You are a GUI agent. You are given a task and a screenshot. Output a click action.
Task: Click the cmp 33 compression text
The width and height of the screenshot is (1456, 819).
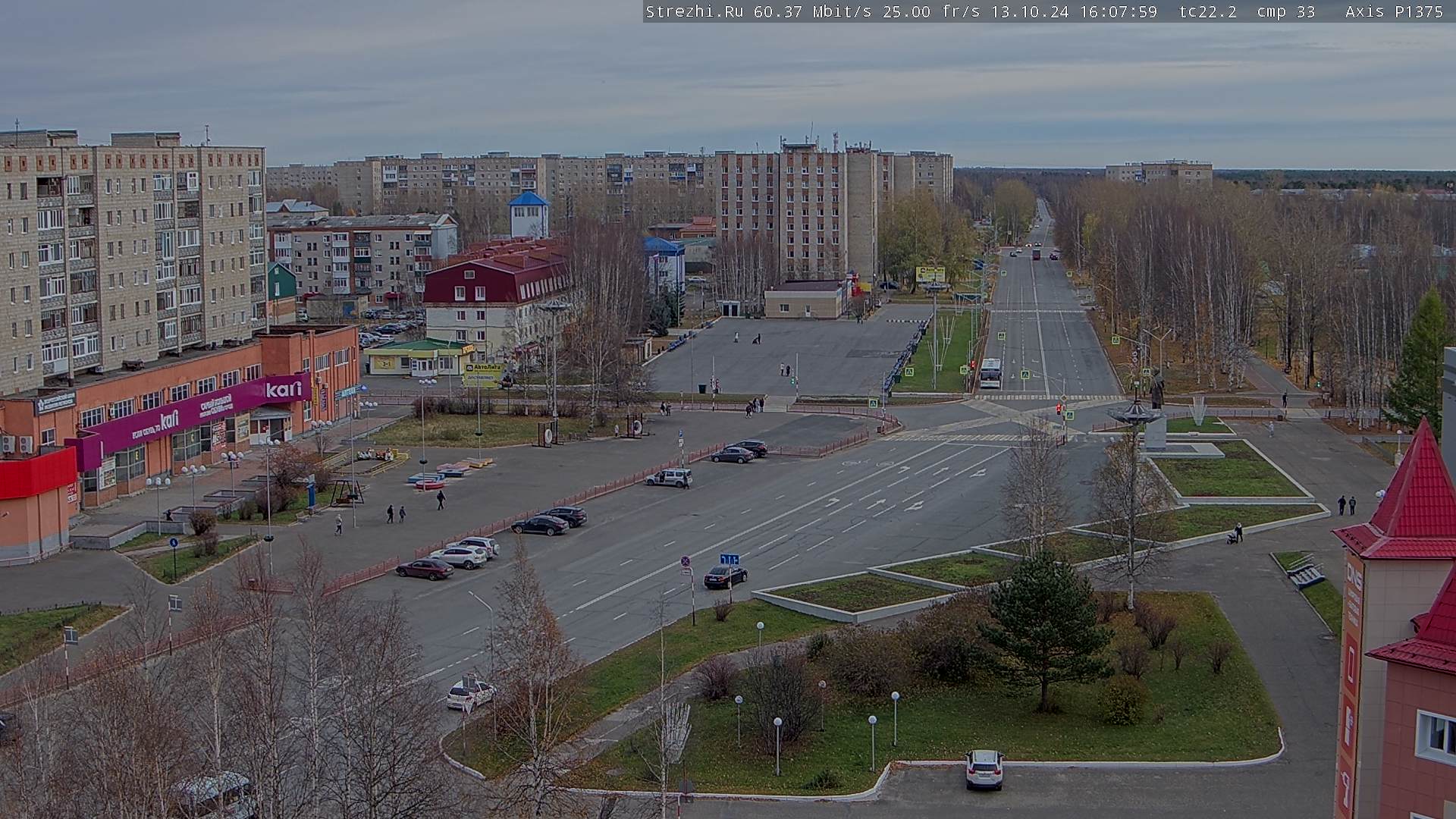coord(1285,11)
